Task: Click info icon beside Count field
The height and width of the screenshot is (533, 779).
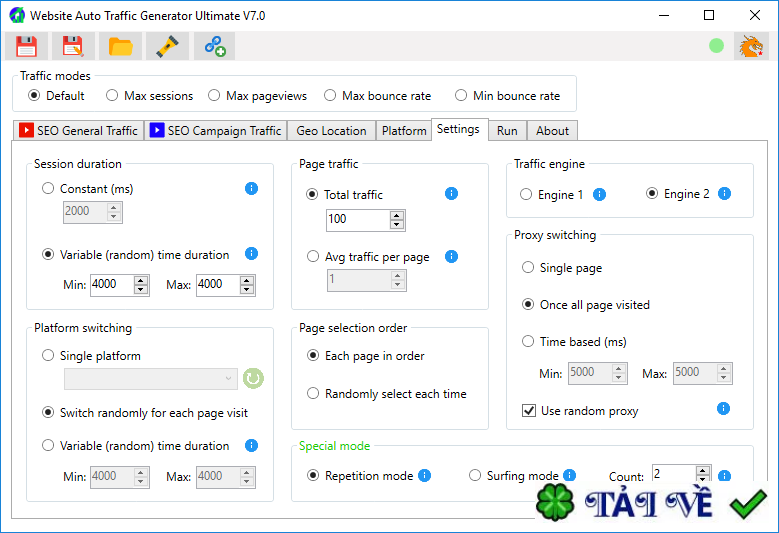Action: tap(724, 475)
